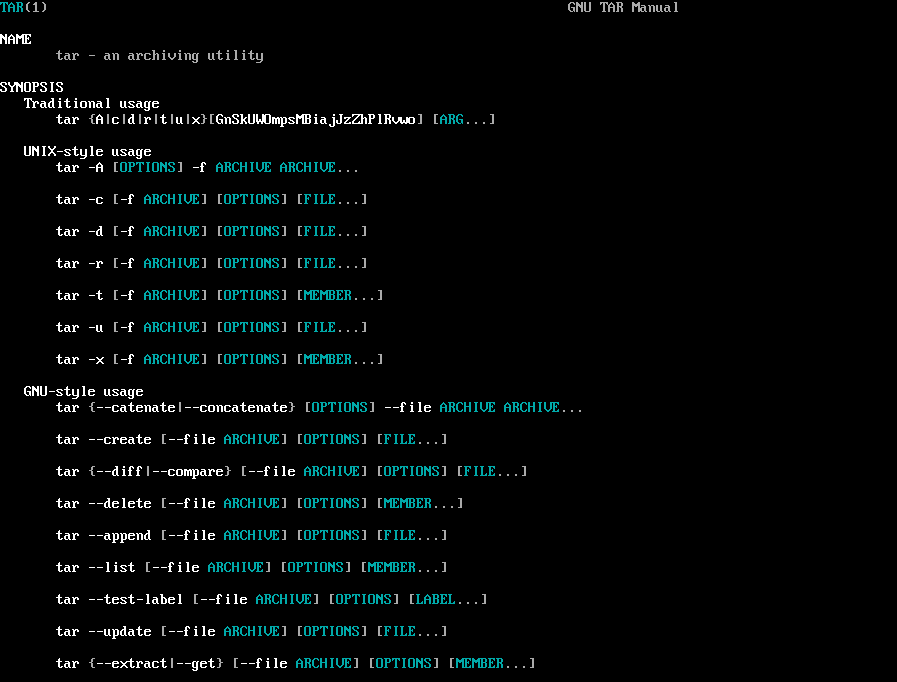Click FILE in the tar -c line

coord(320,200)
